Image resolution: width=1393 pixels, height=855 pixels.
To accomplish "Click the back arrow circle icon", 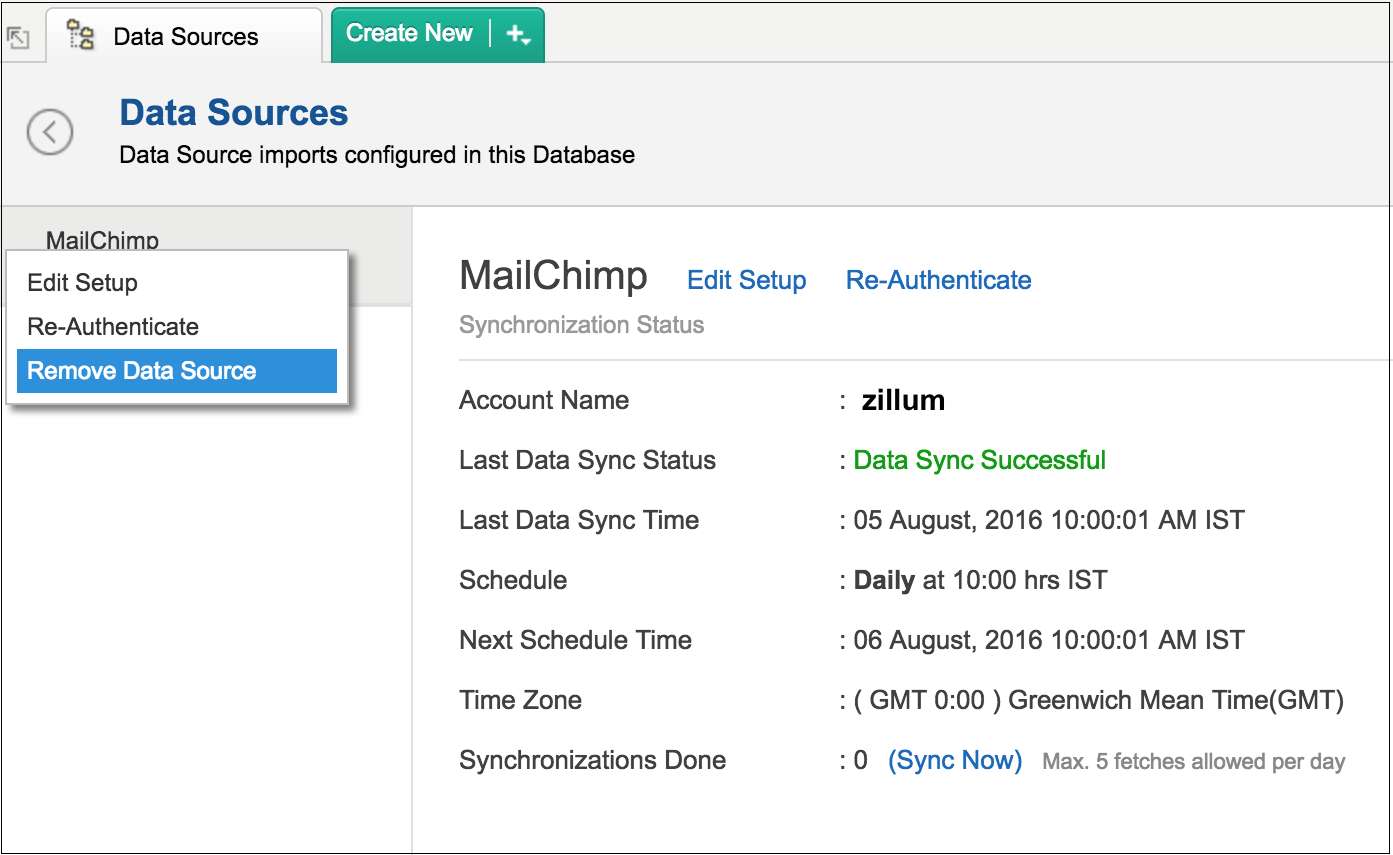I will (x=50, y=132).
